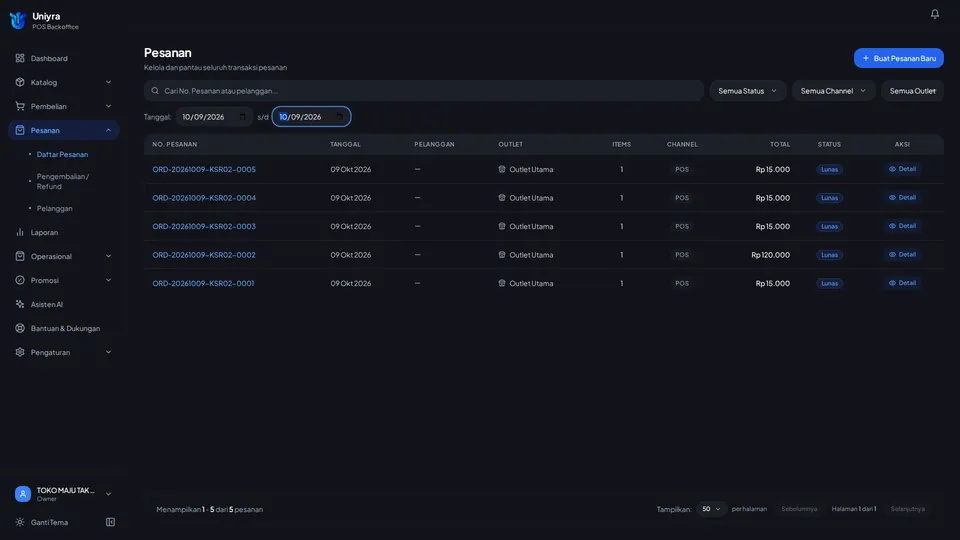Click outlet icon in ORD-20261009-KSR02-0001 row
This screenshot has height=540, width=960.
coord(501,283)
